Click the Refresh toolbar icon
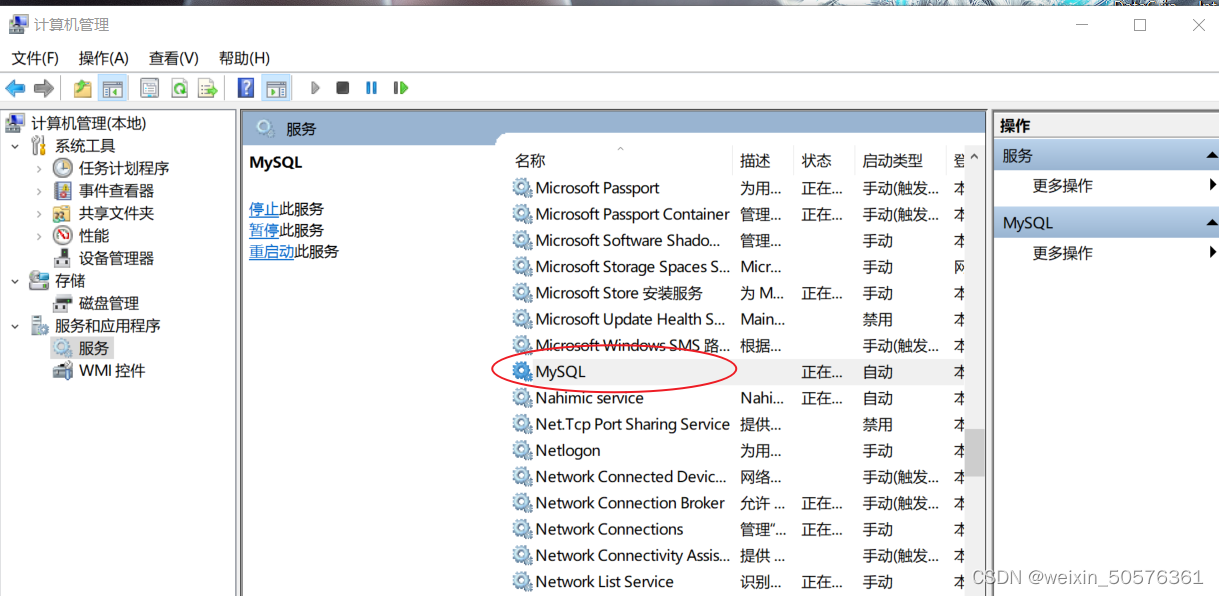 pyautogui.click(x=180, y=87)
